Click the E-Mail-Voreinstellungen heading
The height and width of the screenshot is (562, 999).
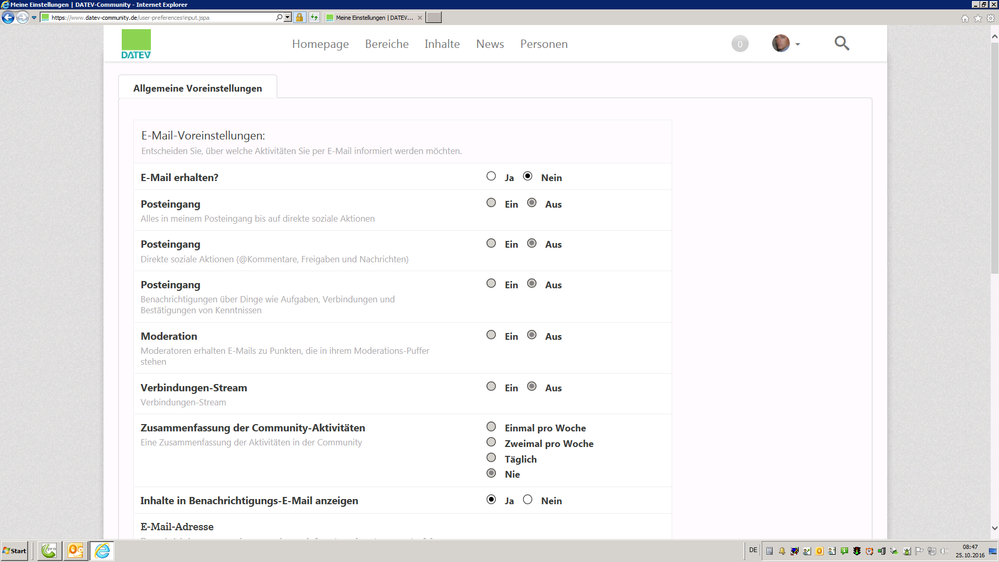pos(203,135)
